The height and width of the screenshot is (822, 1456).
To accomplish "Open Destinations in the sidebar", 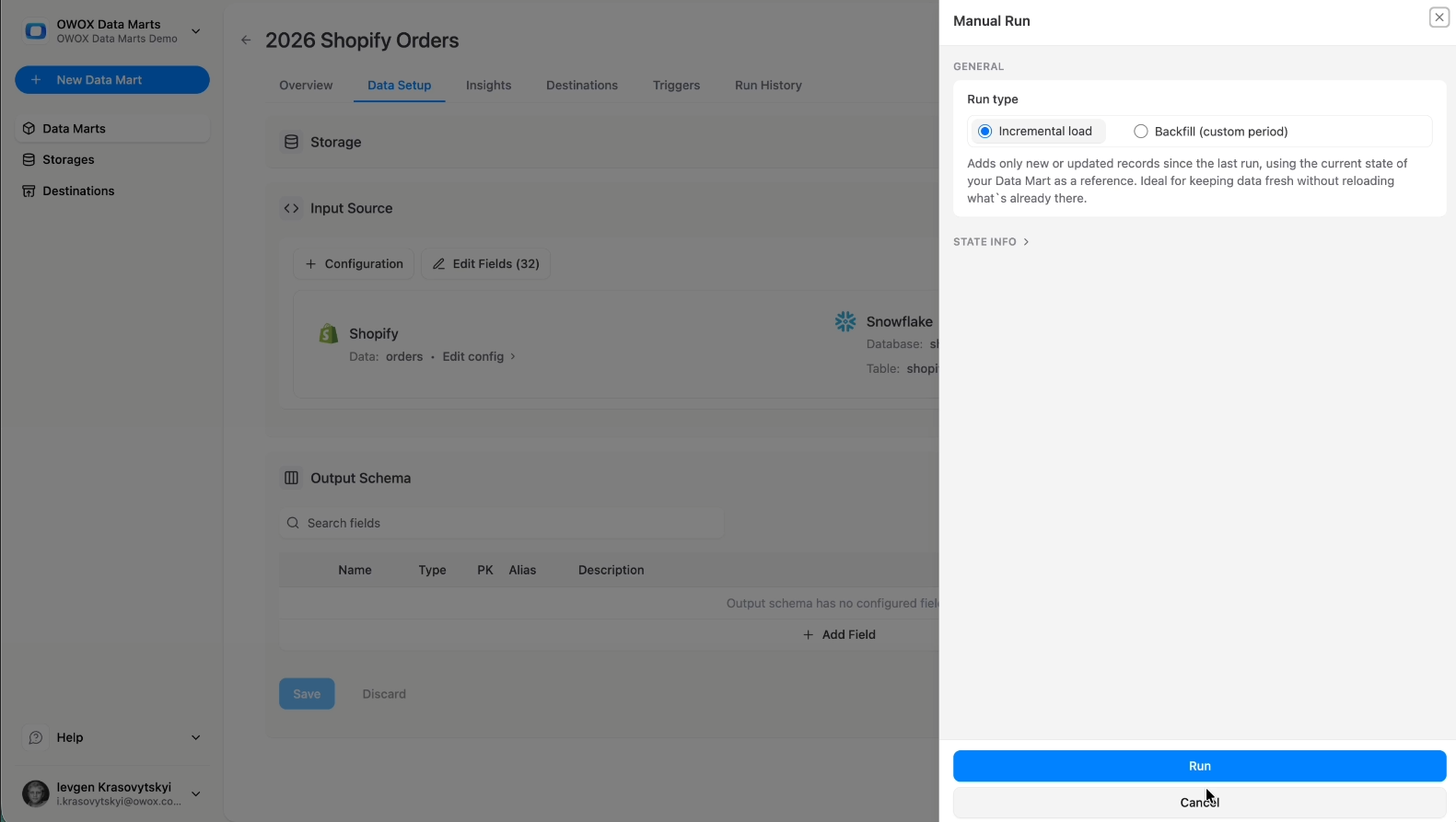I will (112, 191).
